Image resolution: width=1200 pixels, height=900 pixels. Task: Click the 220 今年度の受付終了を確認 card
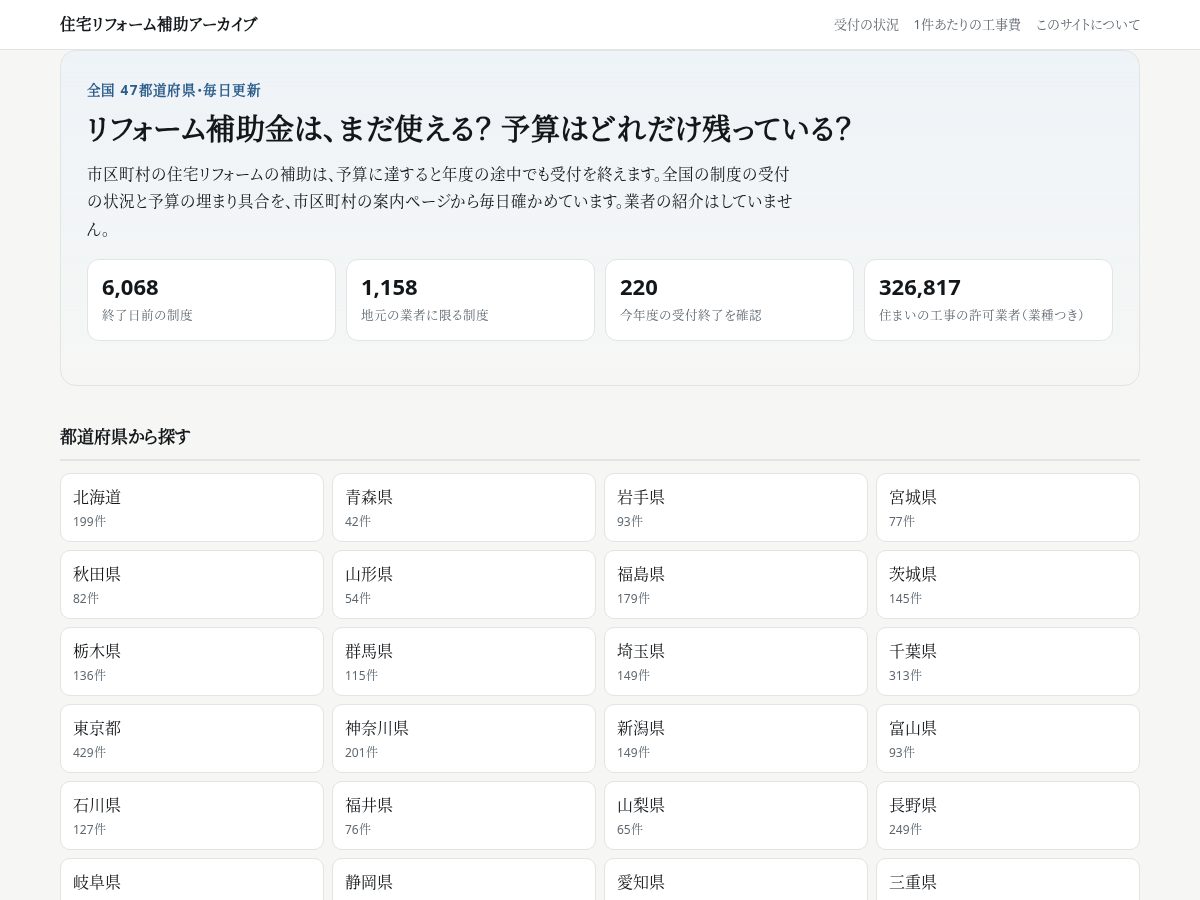coord(729,300)
